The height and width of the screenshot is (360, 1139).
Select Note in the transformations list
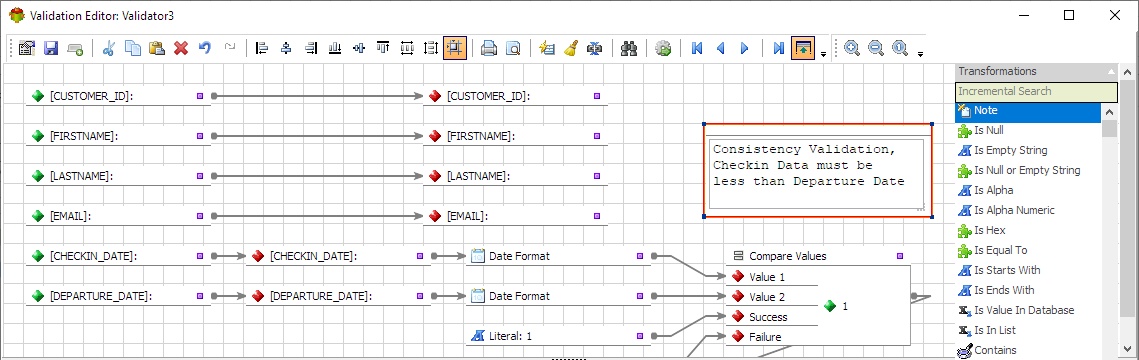[1029, 111]
